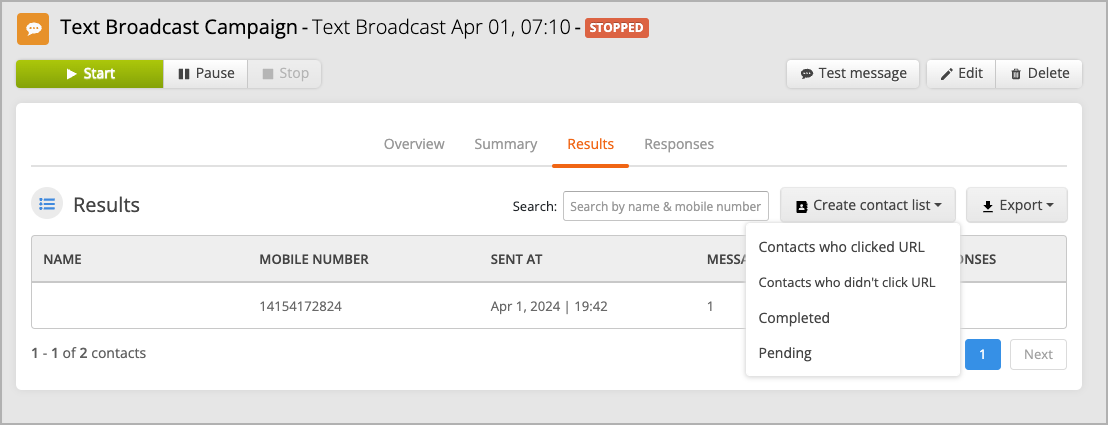
Task: Collapse the Create contact list dropdown
Action: pos(868,205)
